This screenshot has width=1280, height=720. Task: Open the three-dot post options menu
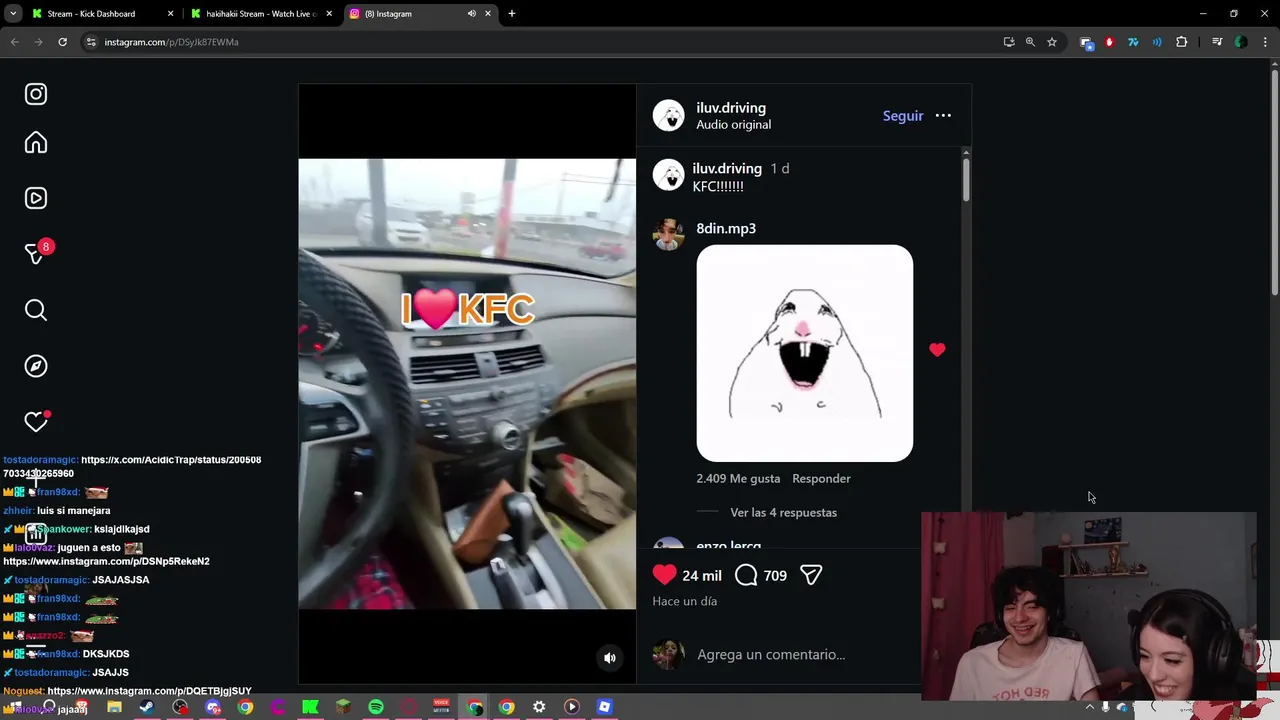[x=943, y=116]
